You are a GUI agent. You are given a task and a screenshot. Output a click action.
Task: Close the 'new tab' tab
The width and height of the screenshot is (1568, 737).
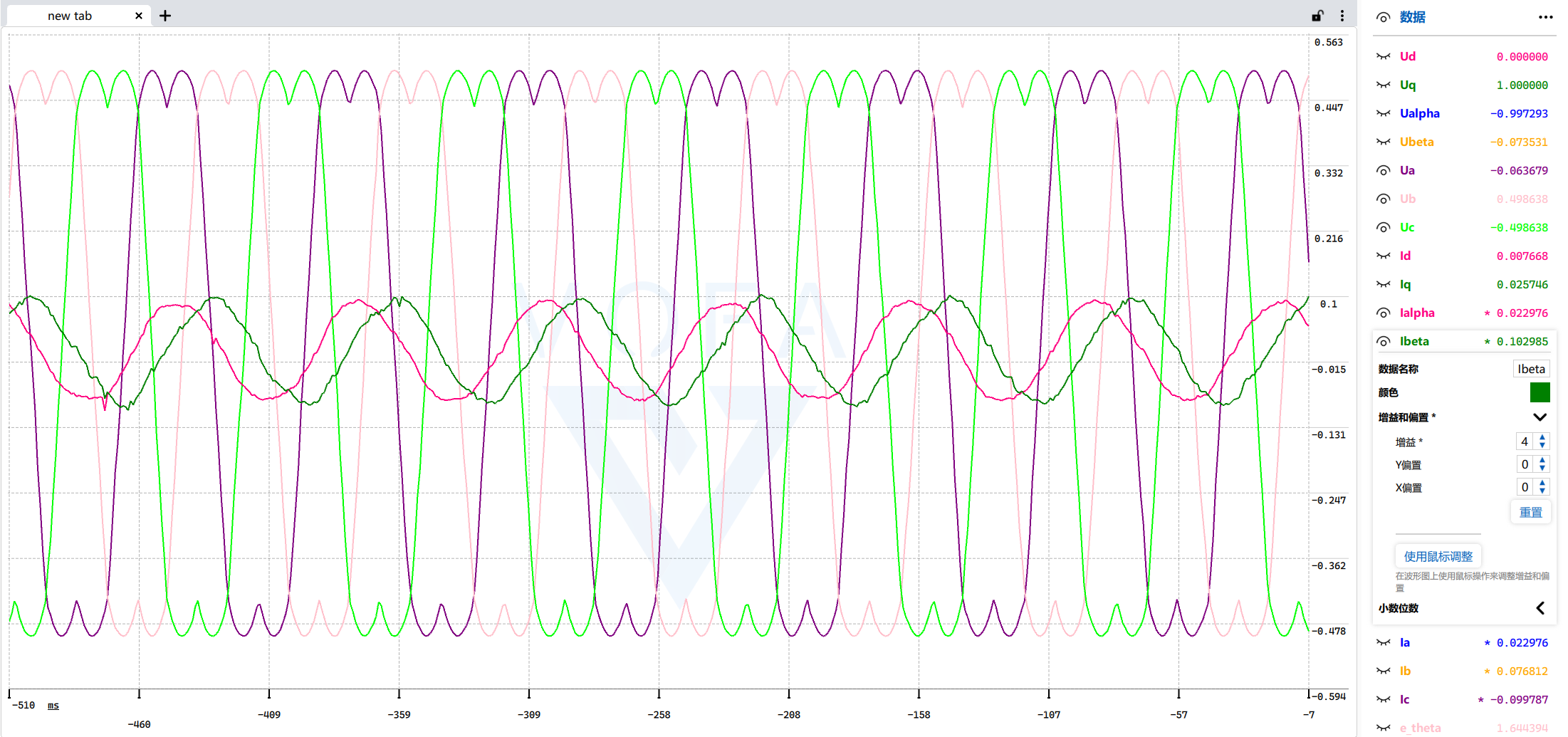(139, 16)
